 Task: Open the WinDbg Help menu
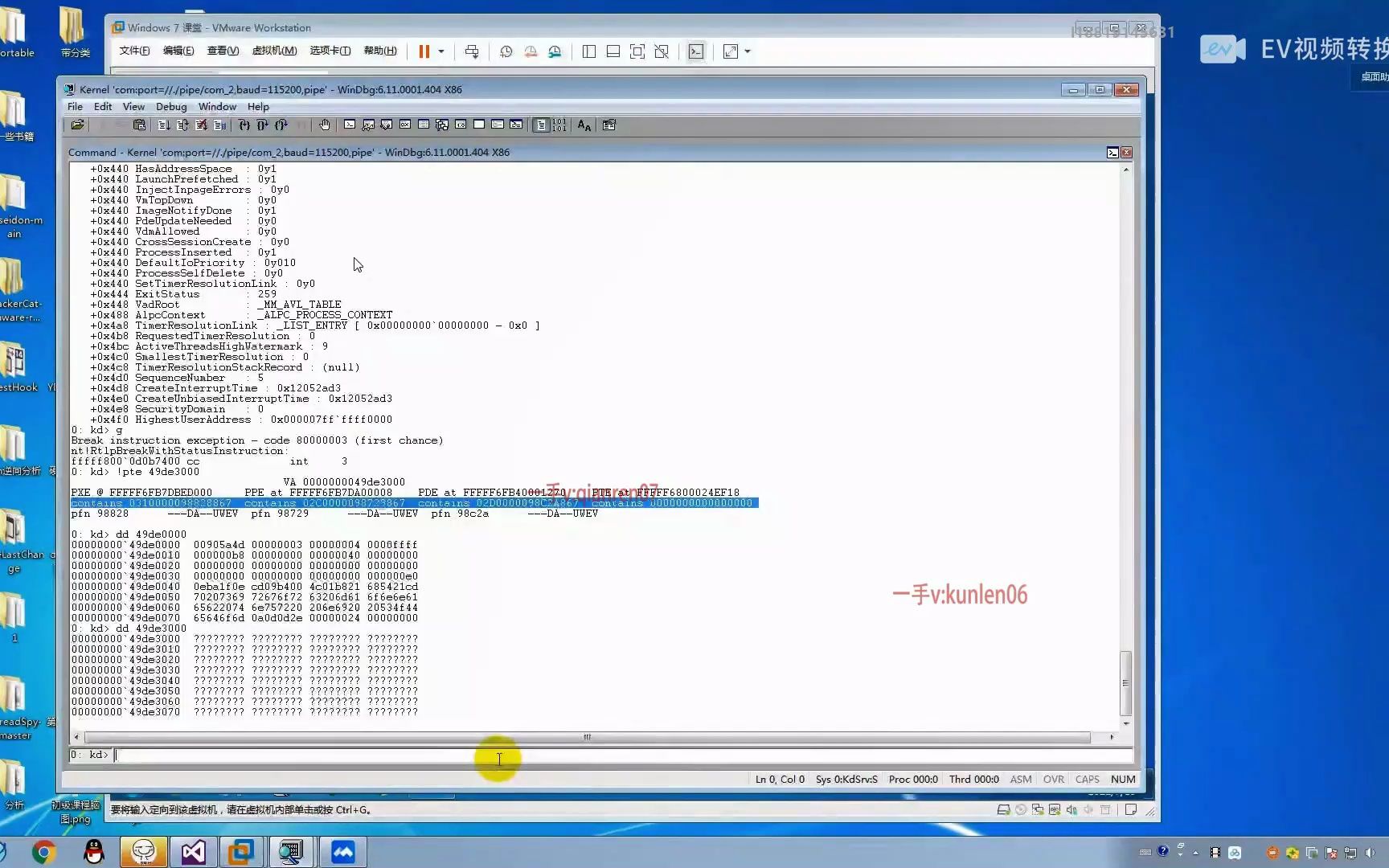258,106
